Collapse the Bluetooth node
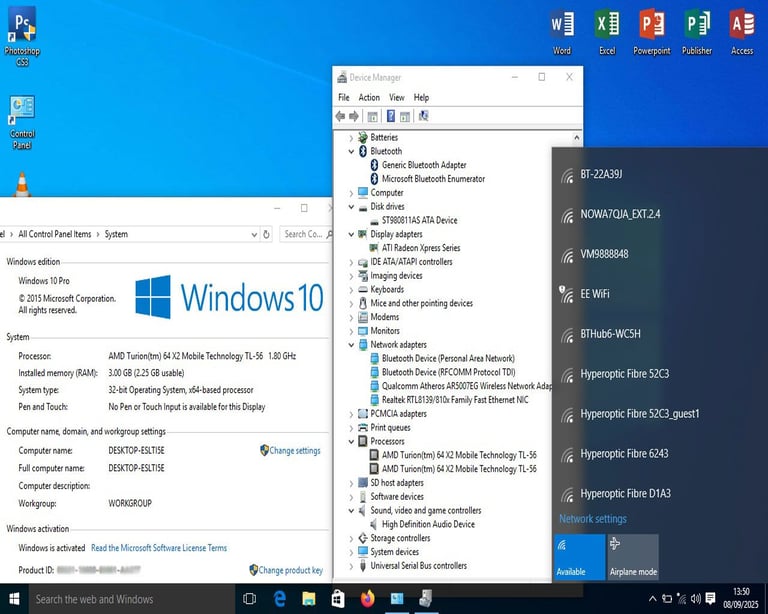The image size is (768, 614). pos(351,152)
